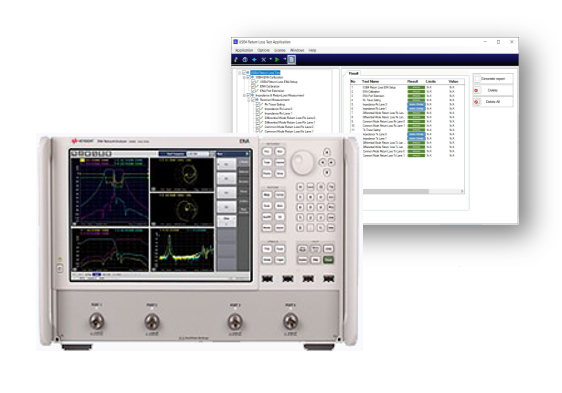Screen dimensions: 562x393
Task: Click the globe icon in toolbar
Action: (245, 60)
